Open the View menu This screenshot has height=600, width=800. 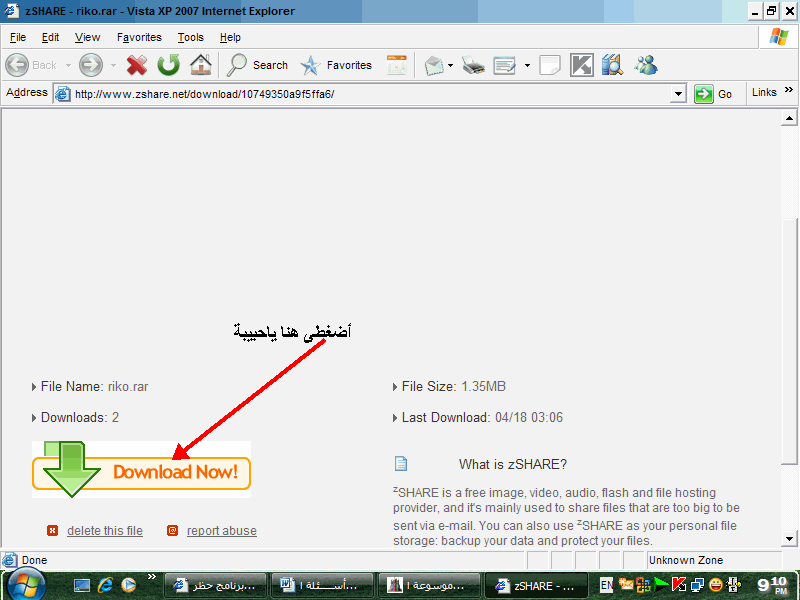coord(87,37)
